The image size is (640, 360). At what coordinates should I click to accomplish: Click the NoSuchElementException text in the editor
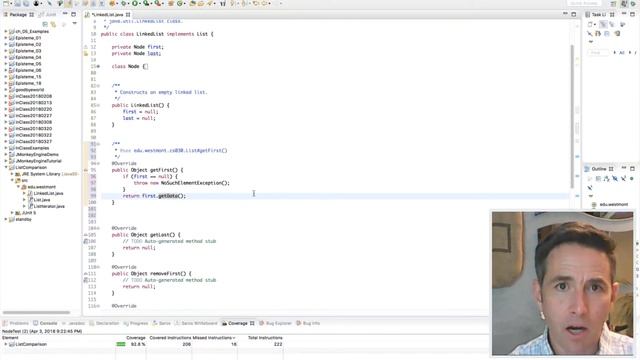[194, 183]
